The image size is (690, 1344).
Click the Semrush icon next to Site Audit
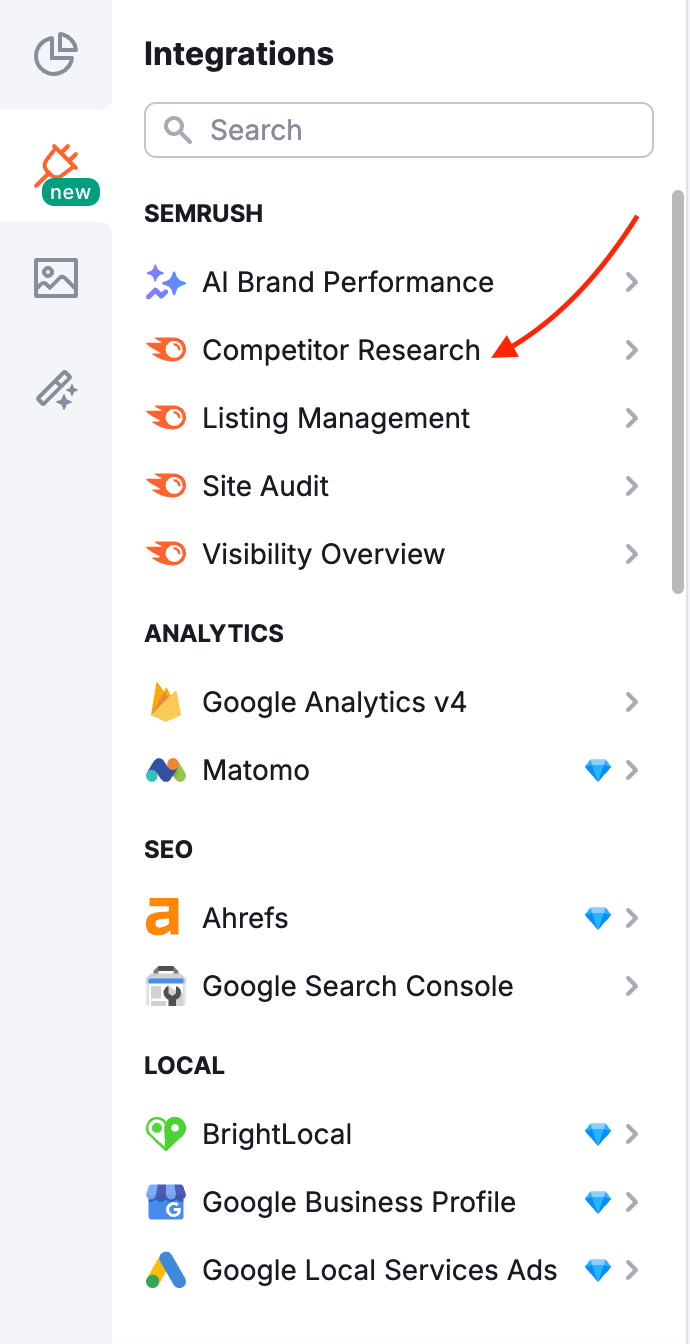(x=166, y=486)
